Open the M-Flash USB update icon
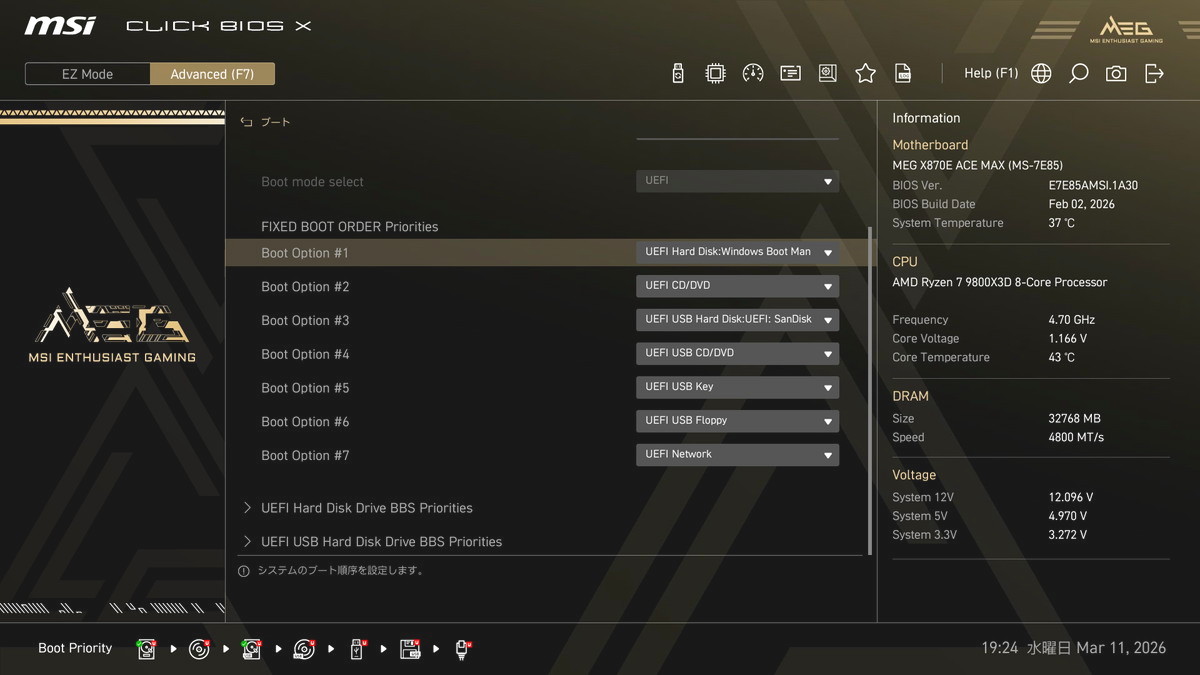The image size is (1200, 675). click(x=678, y=73)
